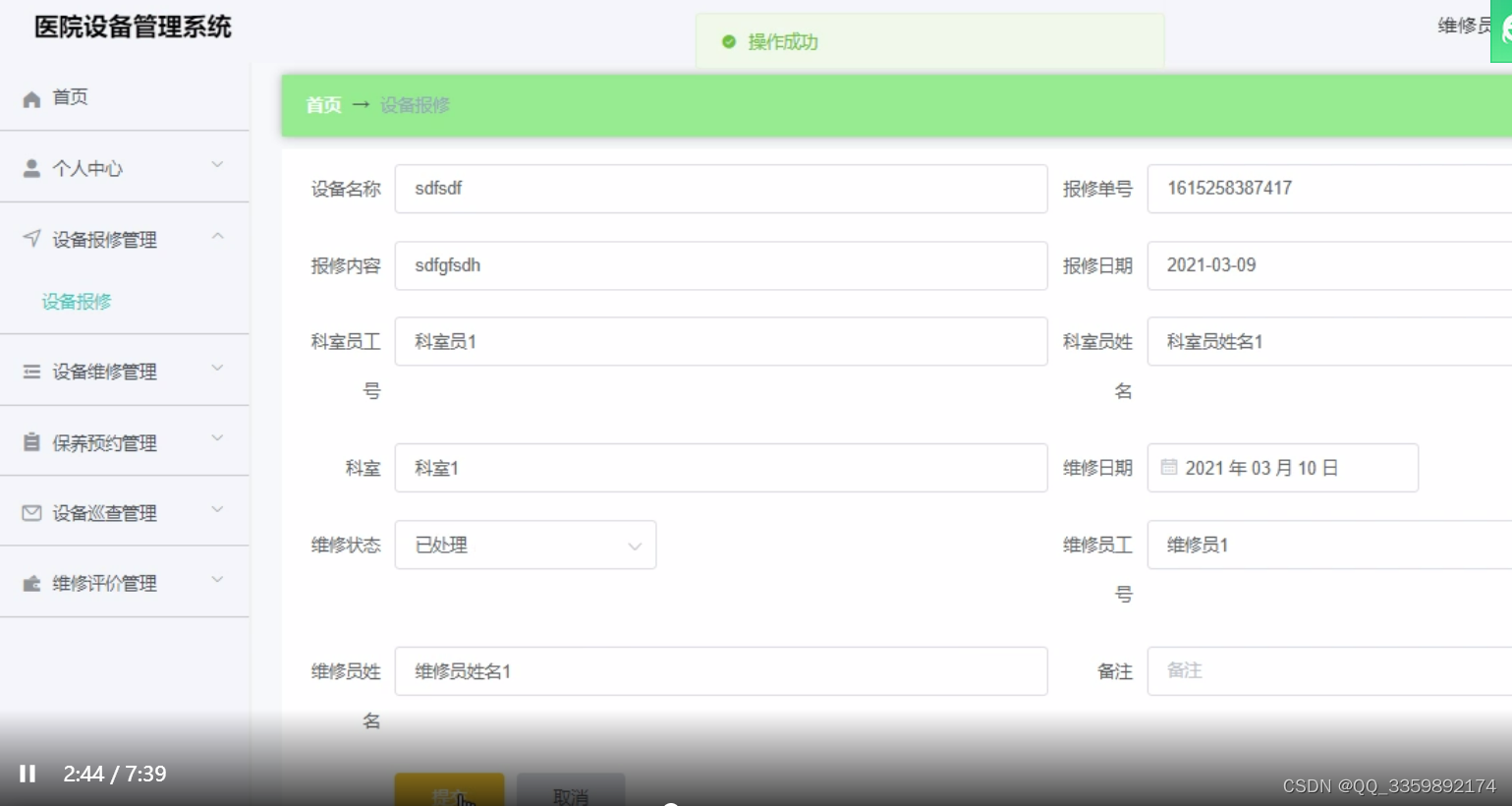The image size is (1512, 806).
Task: Click the 科室员工号 field 科室员1
Action: [721, 341]
